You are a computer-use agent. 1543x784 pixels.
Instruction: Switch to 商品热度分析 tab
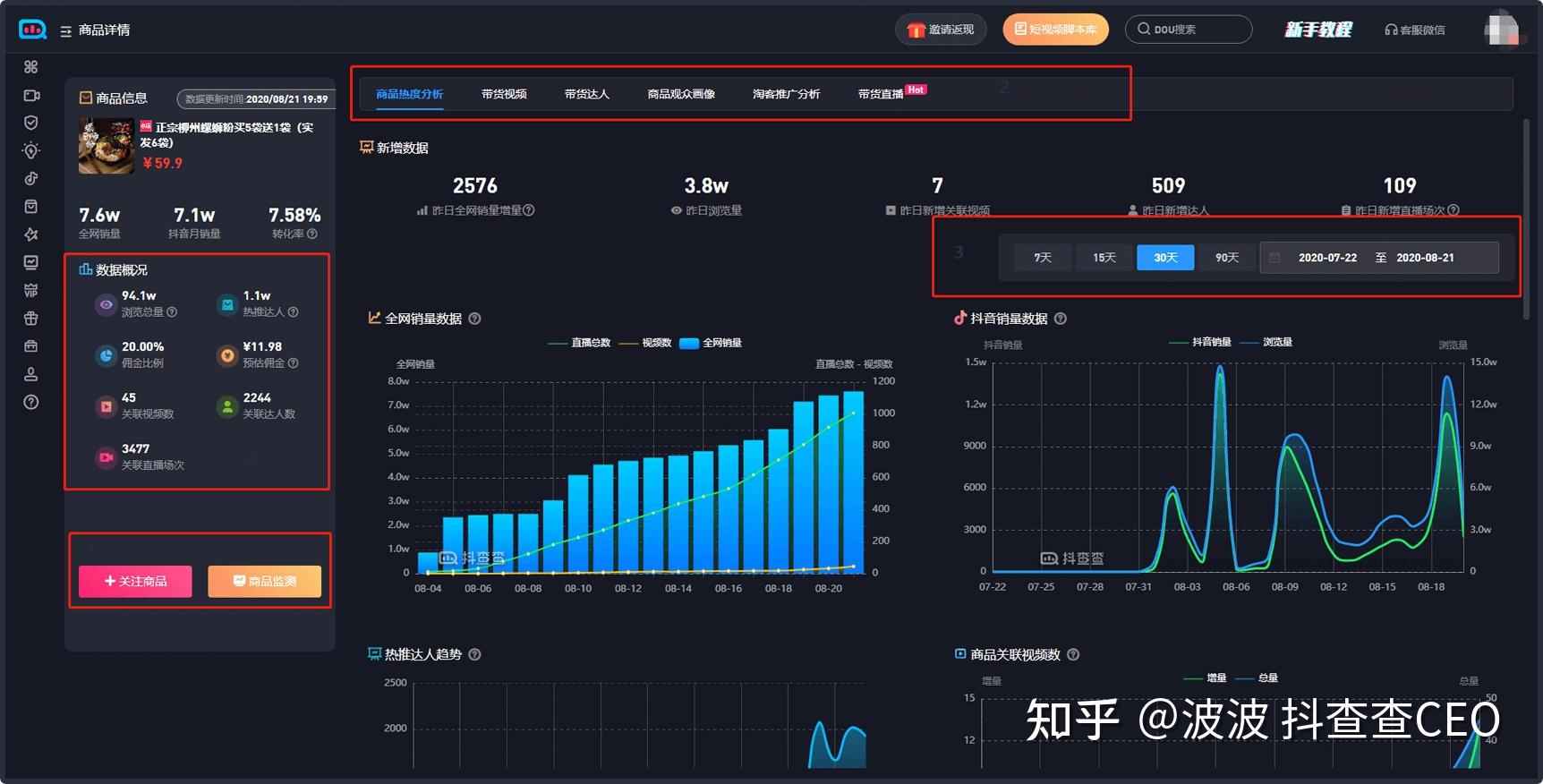click(409, 94)
